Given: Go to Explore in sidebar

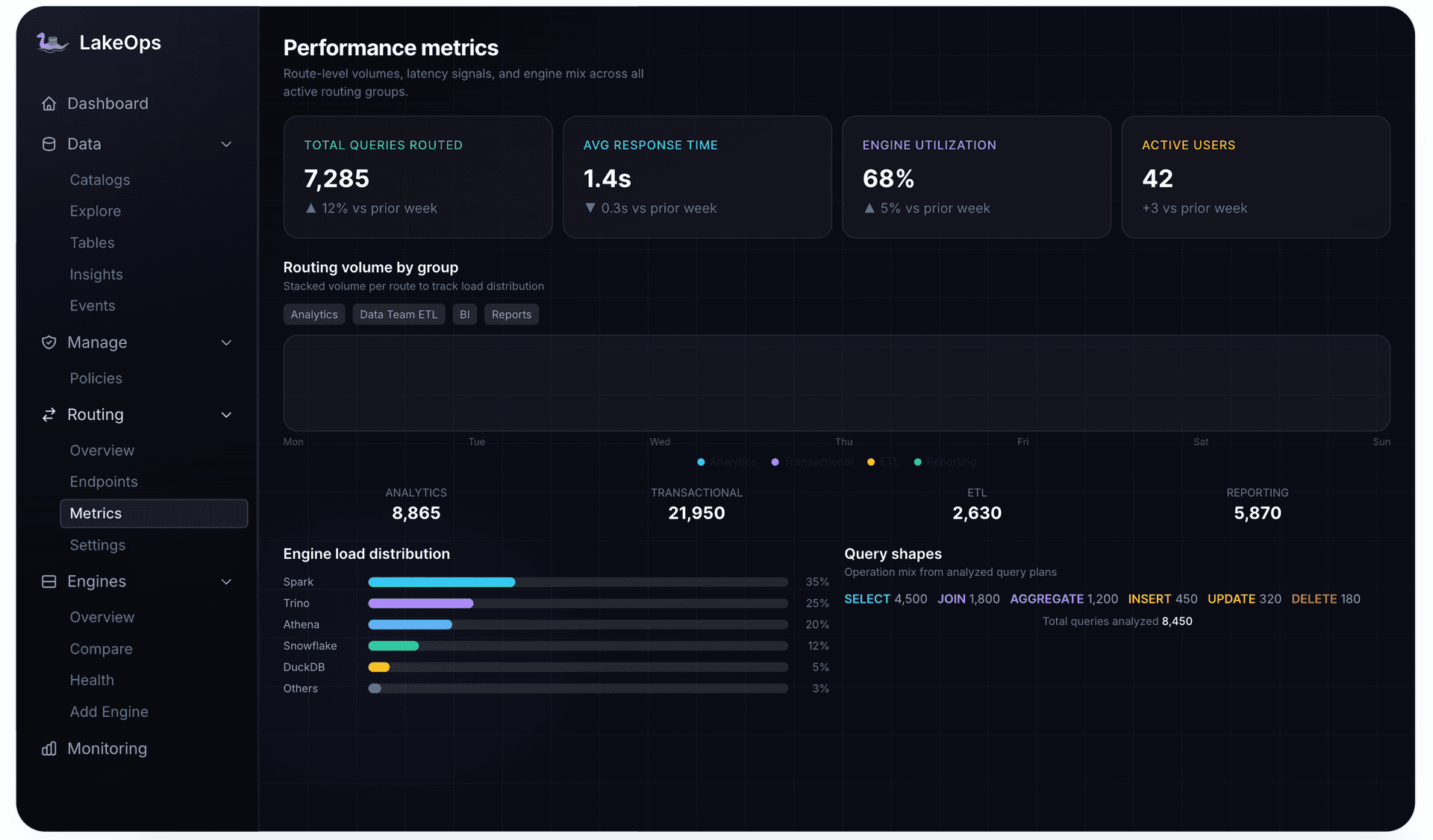Looking at the screenshot, I should pyautogui.click(x=96, y=211).
